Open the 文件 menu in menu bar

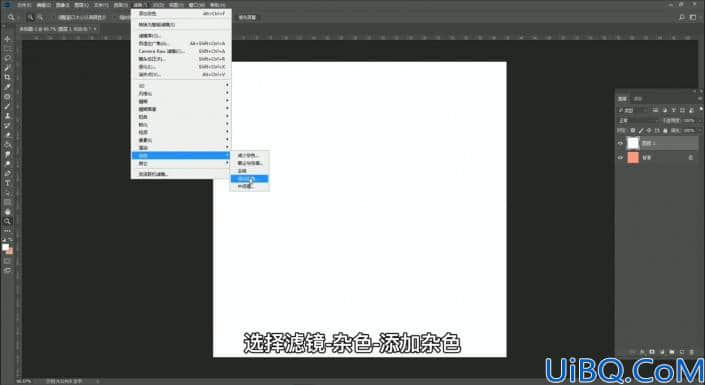24,5
